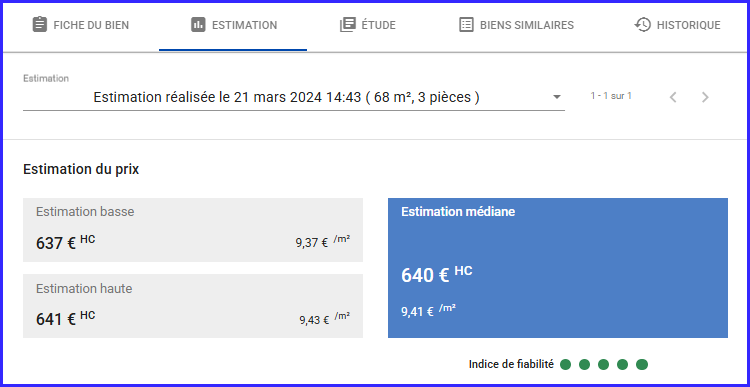Click the bar chart icon beside Estimation
This screenshot has height=387, width=750.
point(198,25)
